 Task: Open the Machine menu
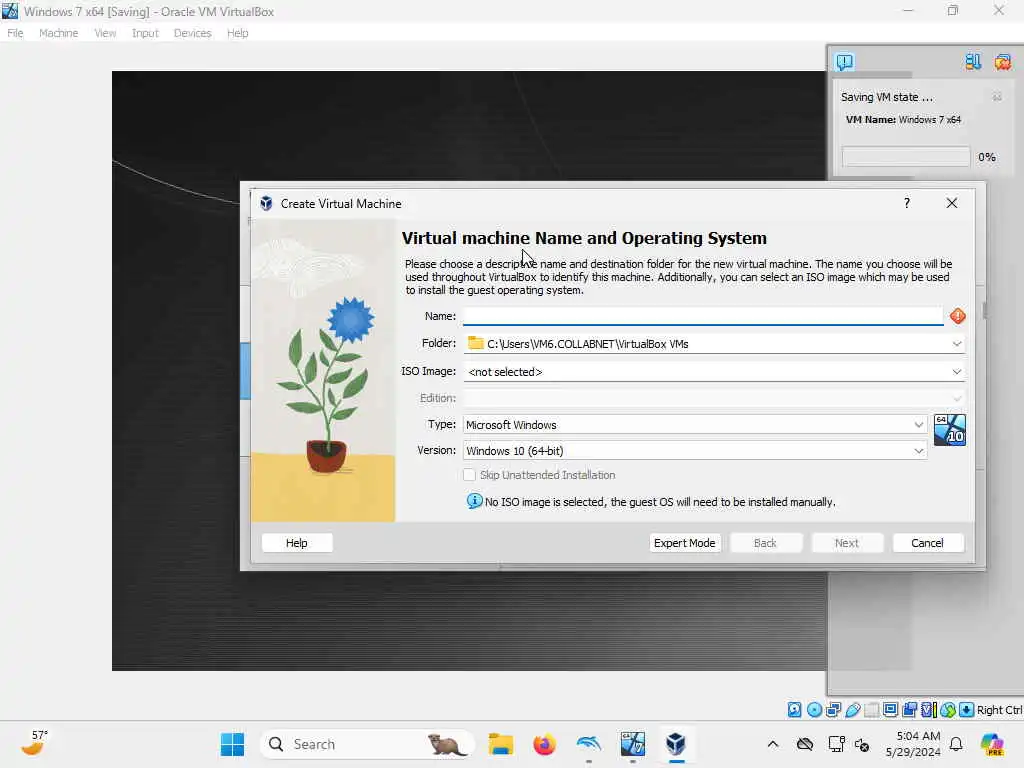(58, 33)
